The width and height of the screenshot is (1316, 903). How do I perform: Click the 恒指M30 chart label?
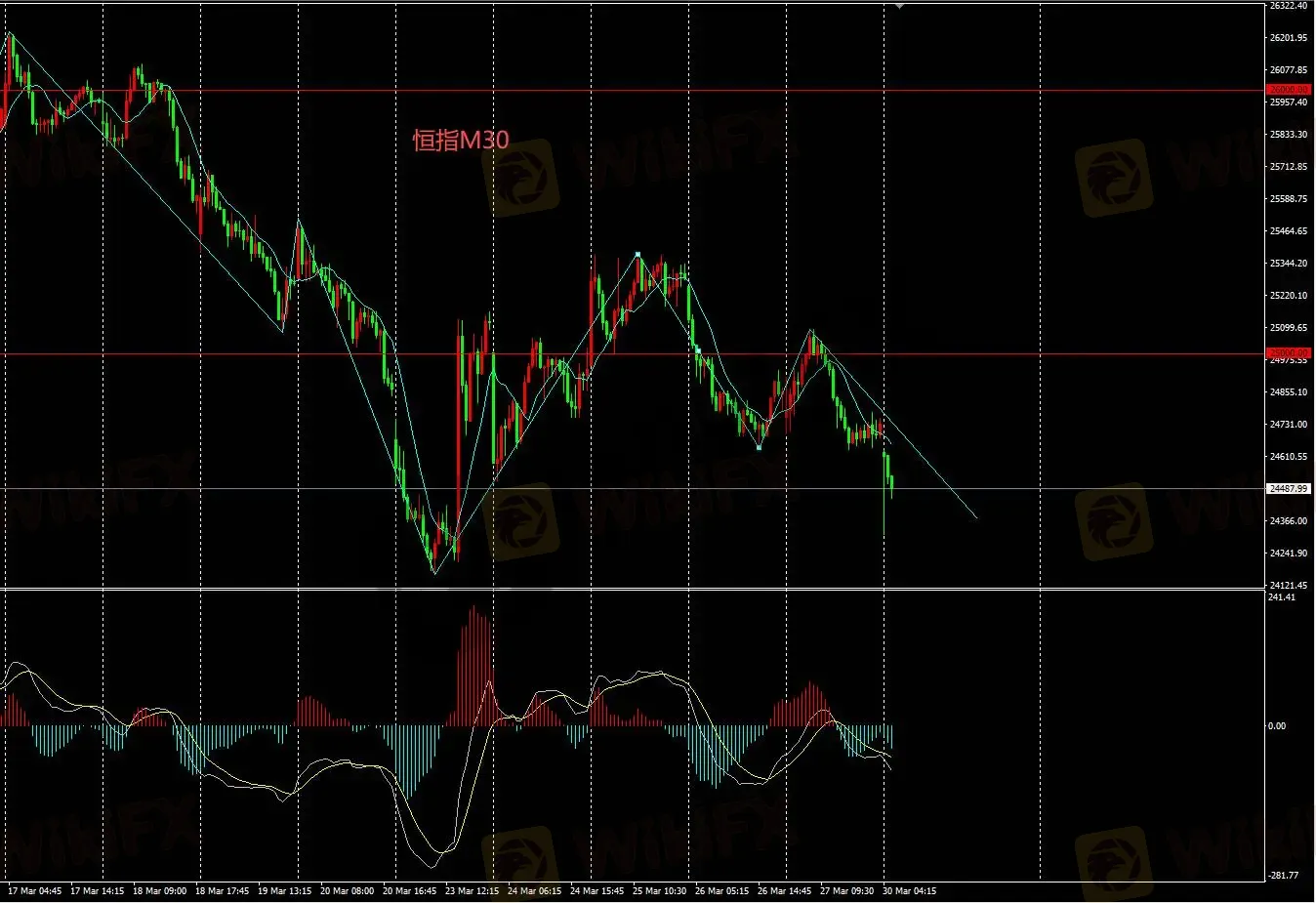pyautogui.click(x=461, y=141)
